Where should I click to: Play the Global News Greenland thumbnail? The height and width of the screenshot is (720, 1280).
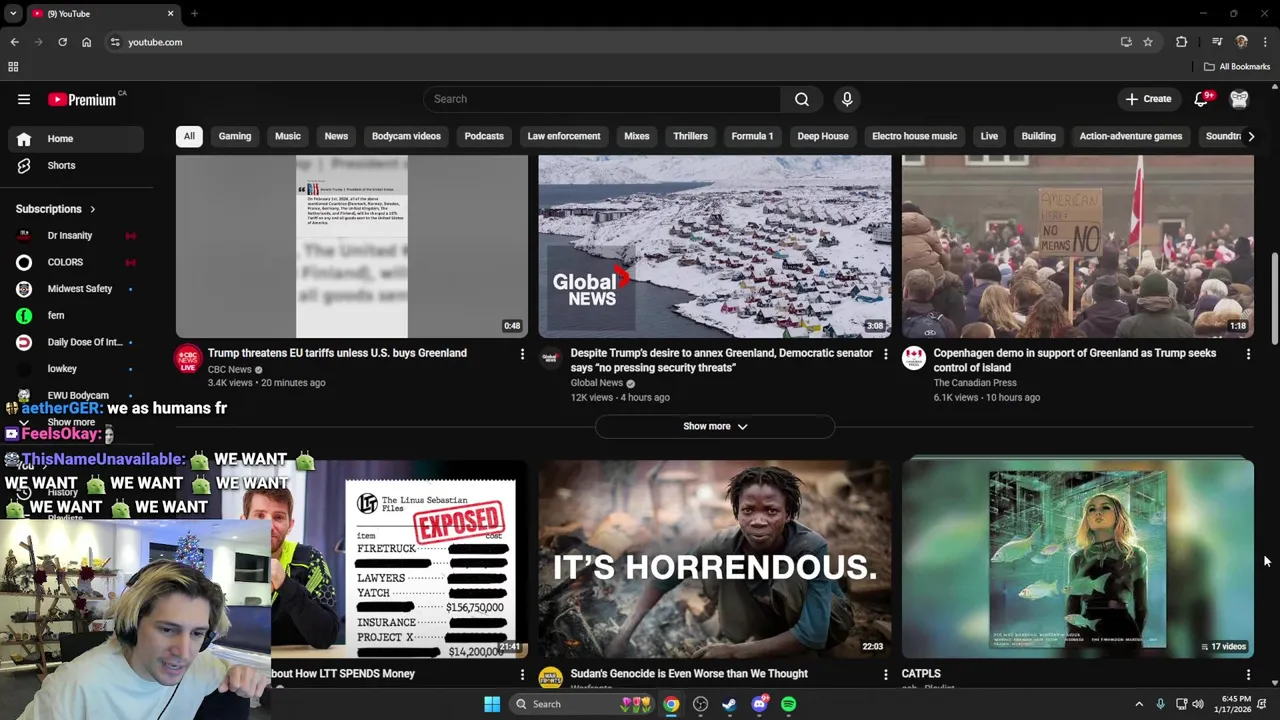coord(714,246)
